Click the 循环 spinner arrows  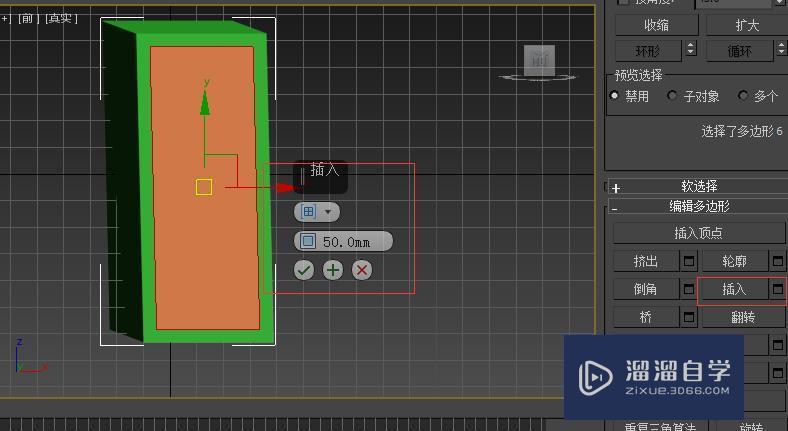tap(781, 49)
